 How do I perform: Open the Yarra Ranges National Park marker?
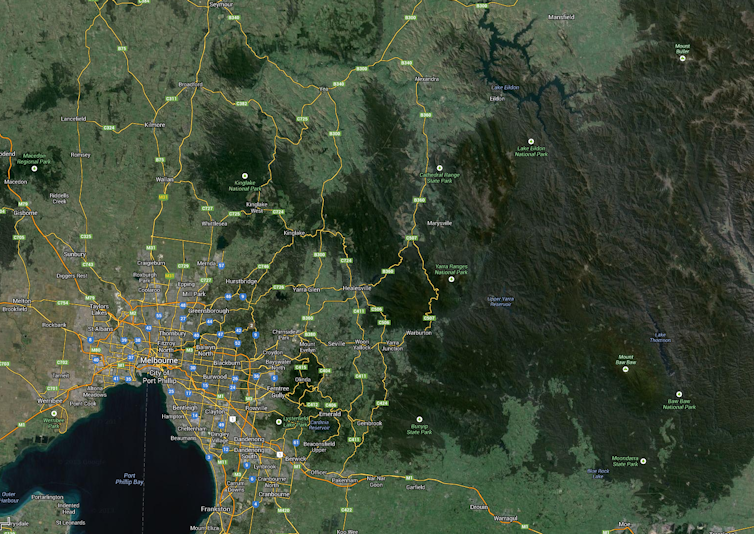[x=451, y=279]
